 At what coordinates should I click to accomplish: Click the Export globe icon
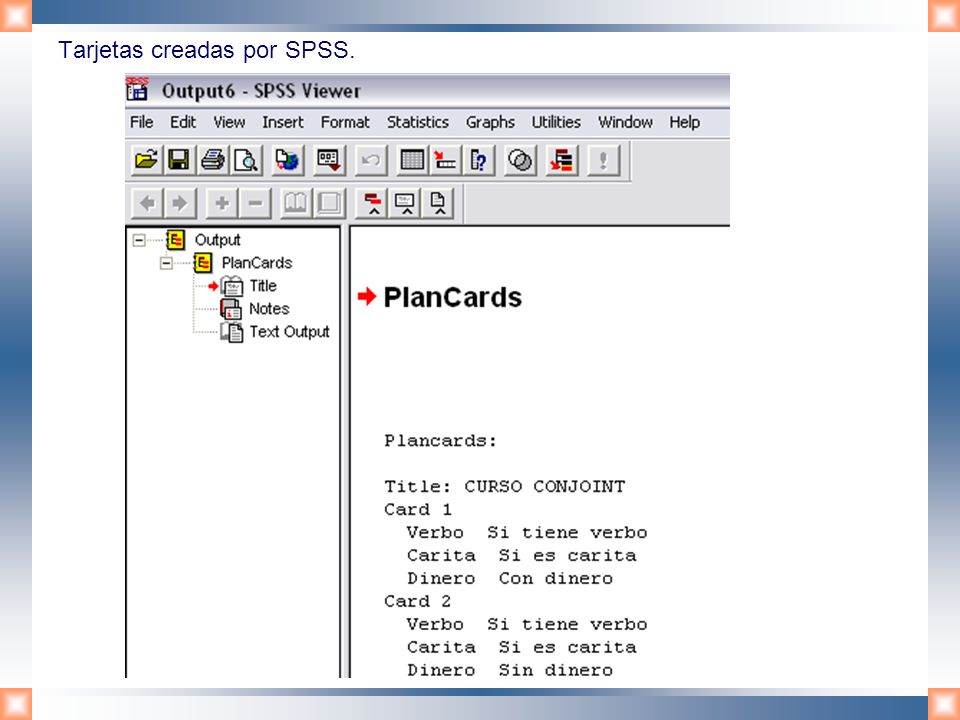point(287,160)
